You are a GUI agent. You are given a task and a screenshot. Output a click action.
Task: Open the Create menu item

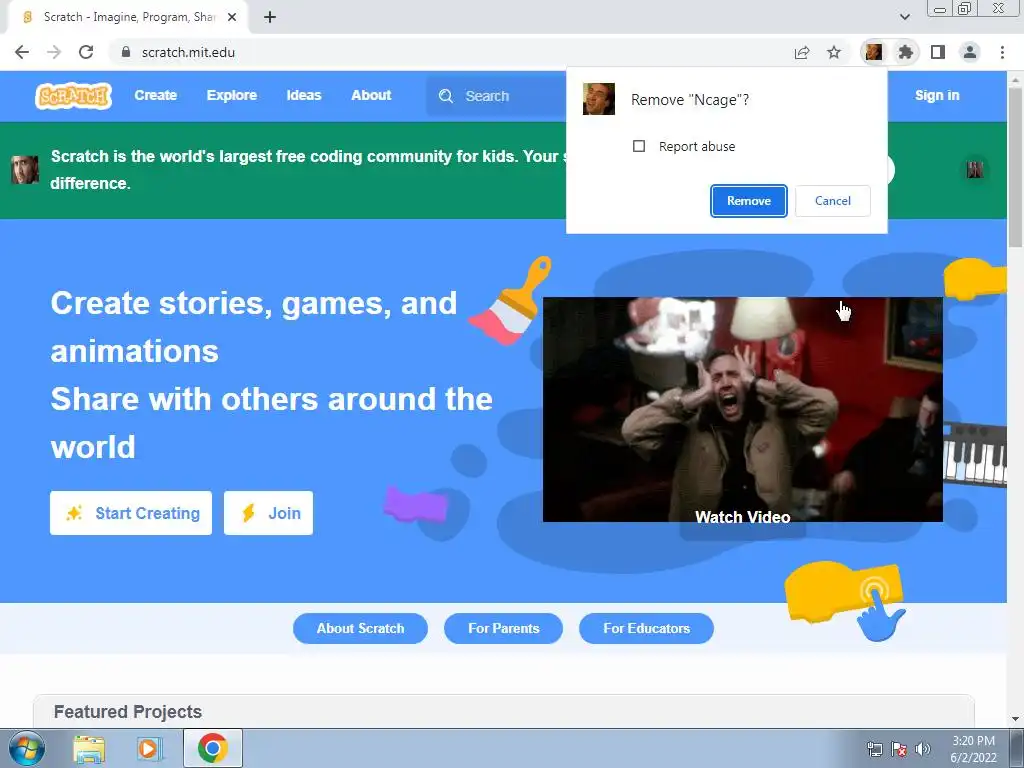pos(155,95)
